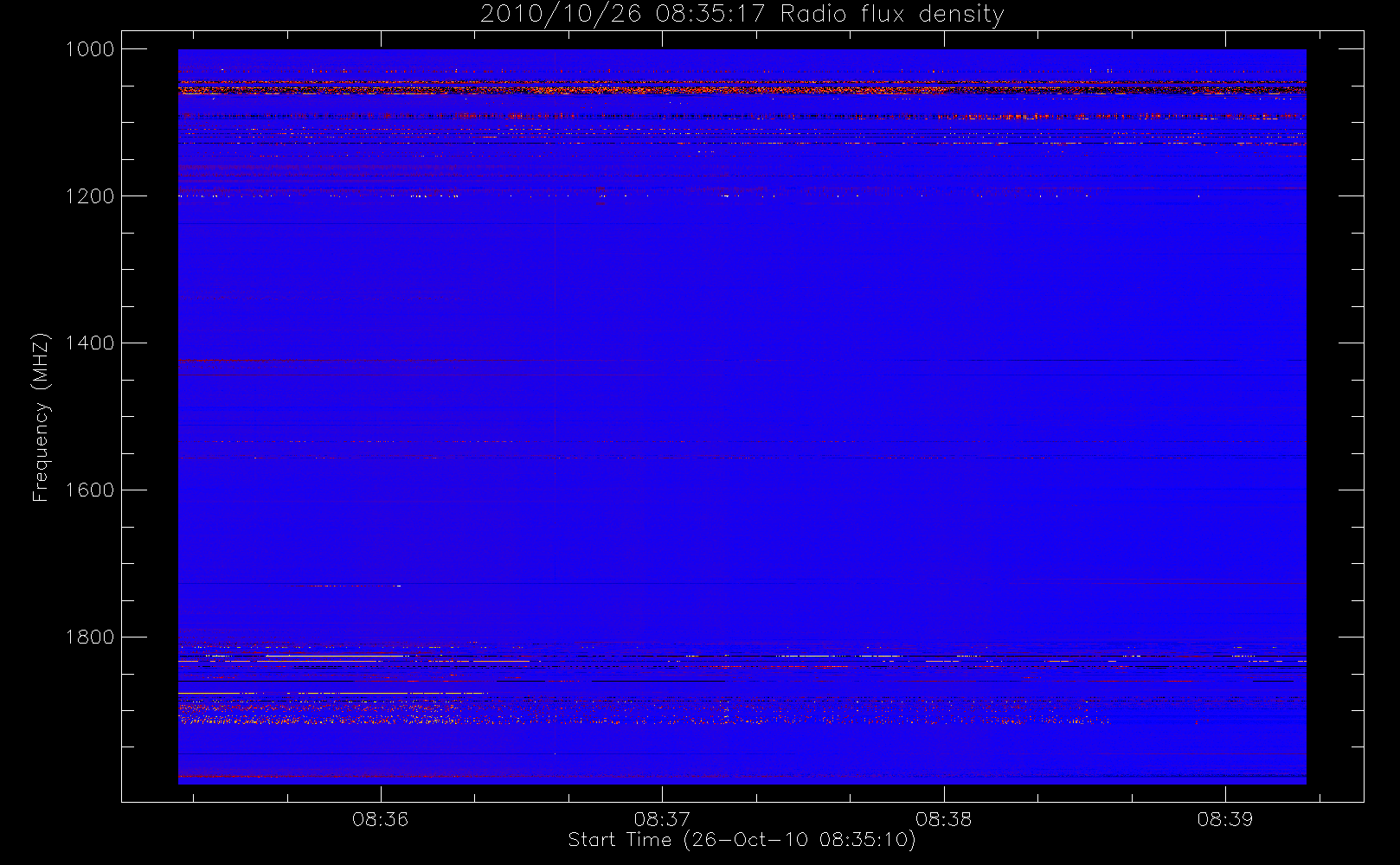Click the 1000 frequency tick label

pos(91,49)
